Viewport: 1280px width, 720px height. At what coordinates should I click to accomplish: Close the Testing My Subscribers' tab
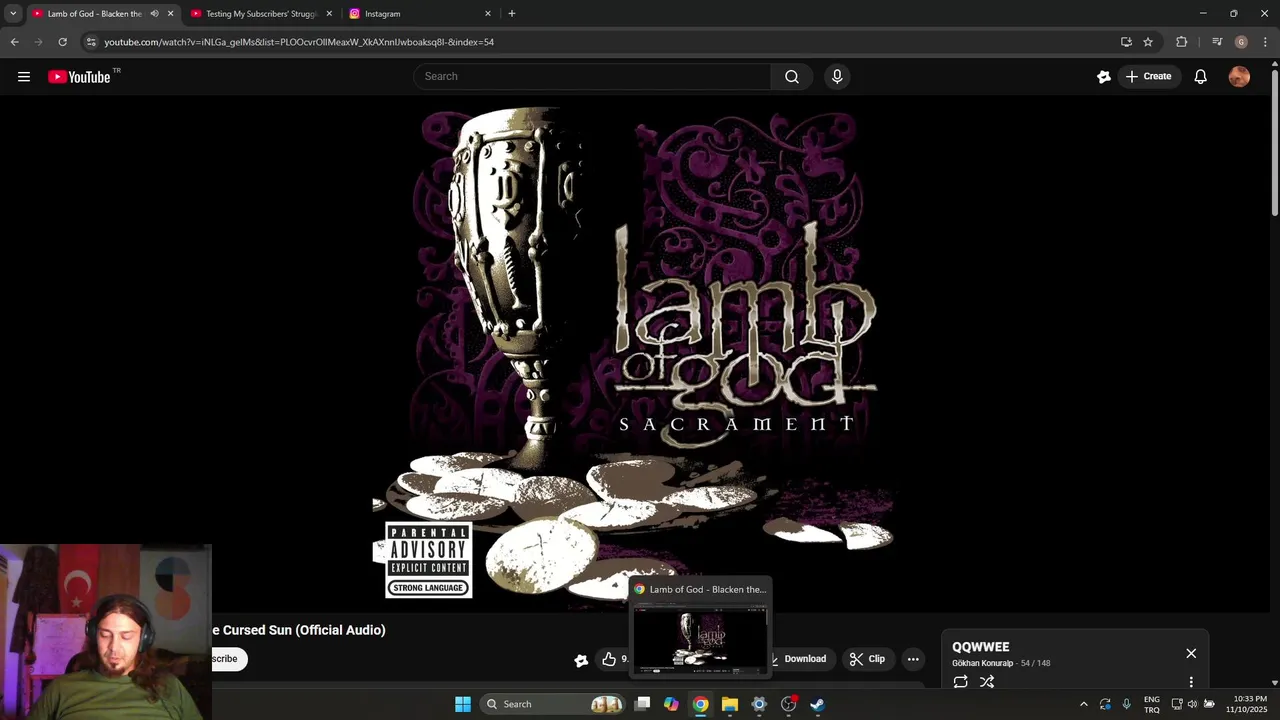coord(329,14)
